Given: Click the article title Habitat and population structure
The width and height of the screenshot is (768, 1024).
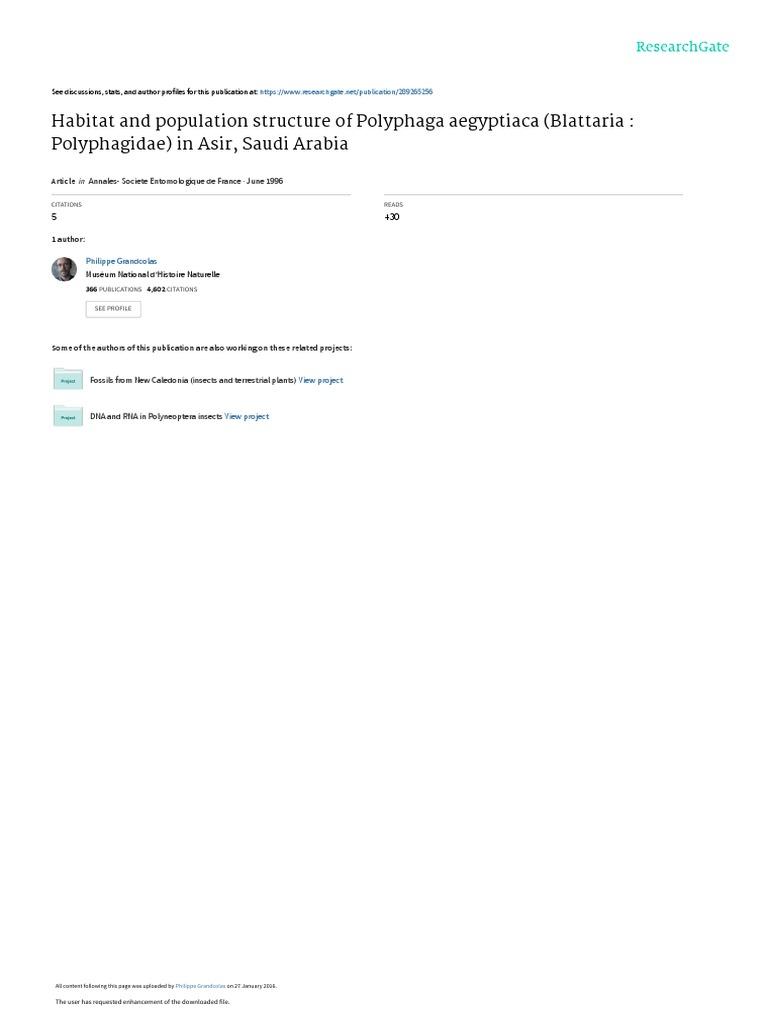Looking at the screenshot, I should coord(342,132).
